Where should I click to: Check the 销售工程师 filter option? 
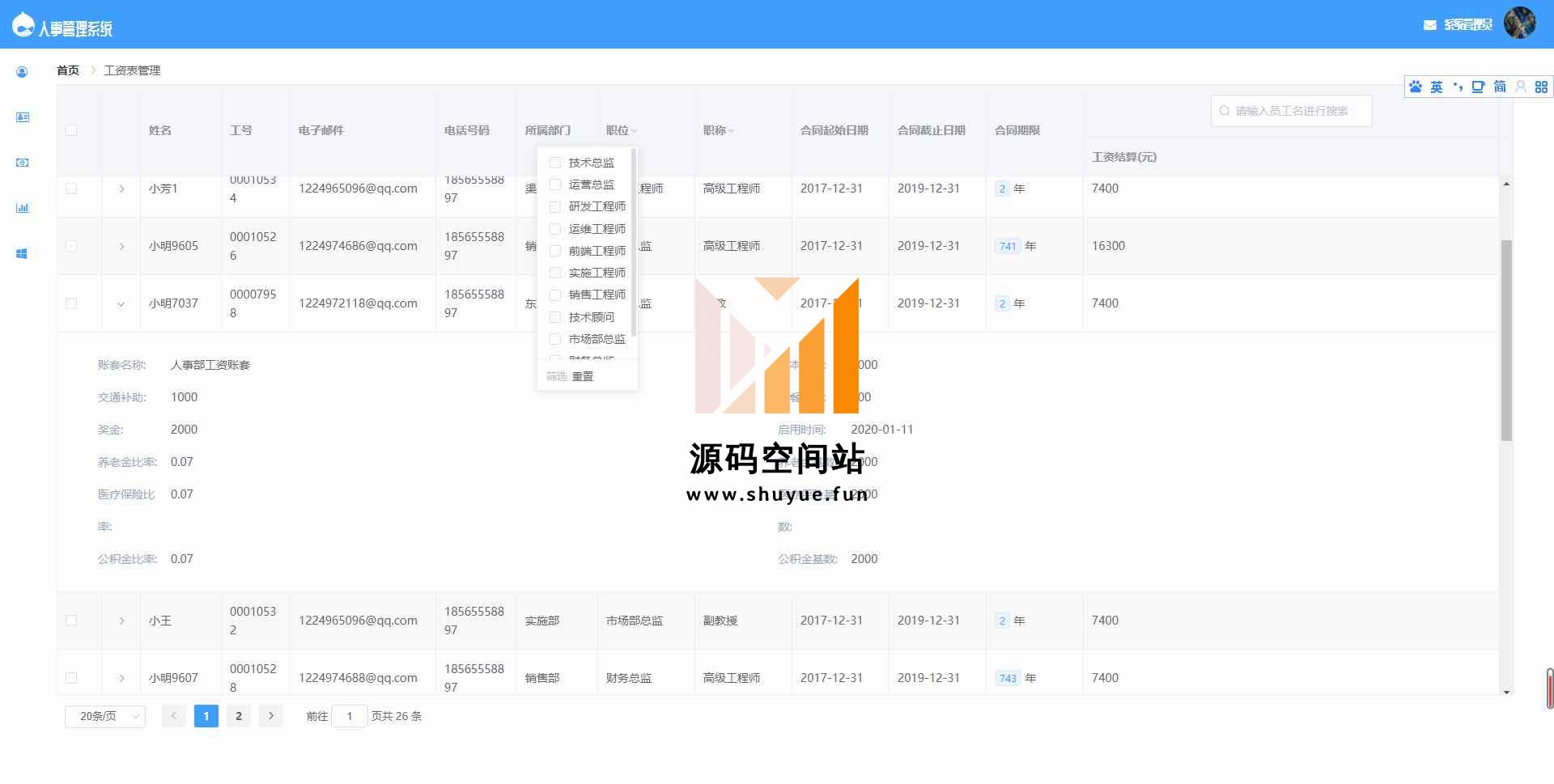click(x=555, y=295)
